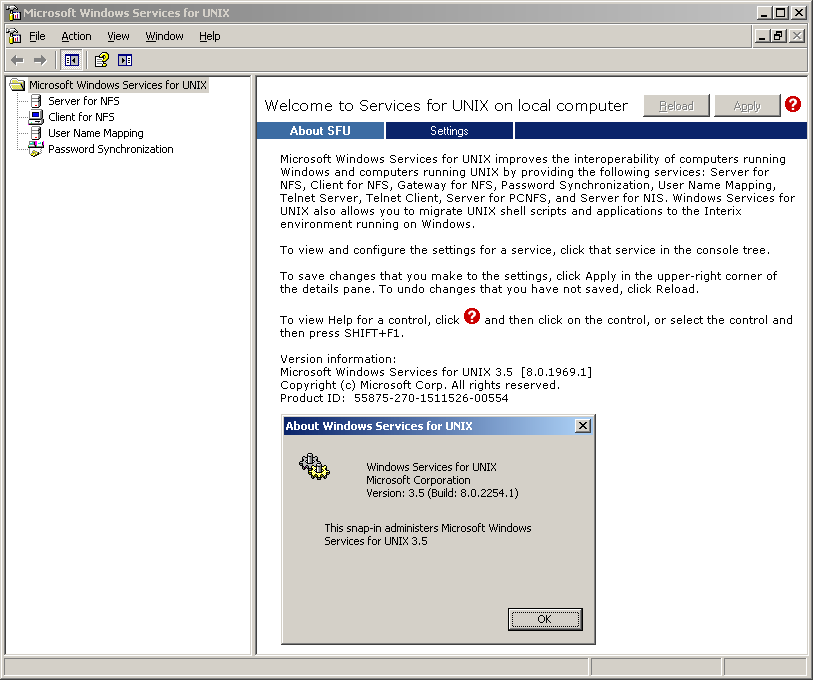Viewport: 813px width, 680px height.
Task: Switch to the About SFU tab
Action: pos(320,131)
